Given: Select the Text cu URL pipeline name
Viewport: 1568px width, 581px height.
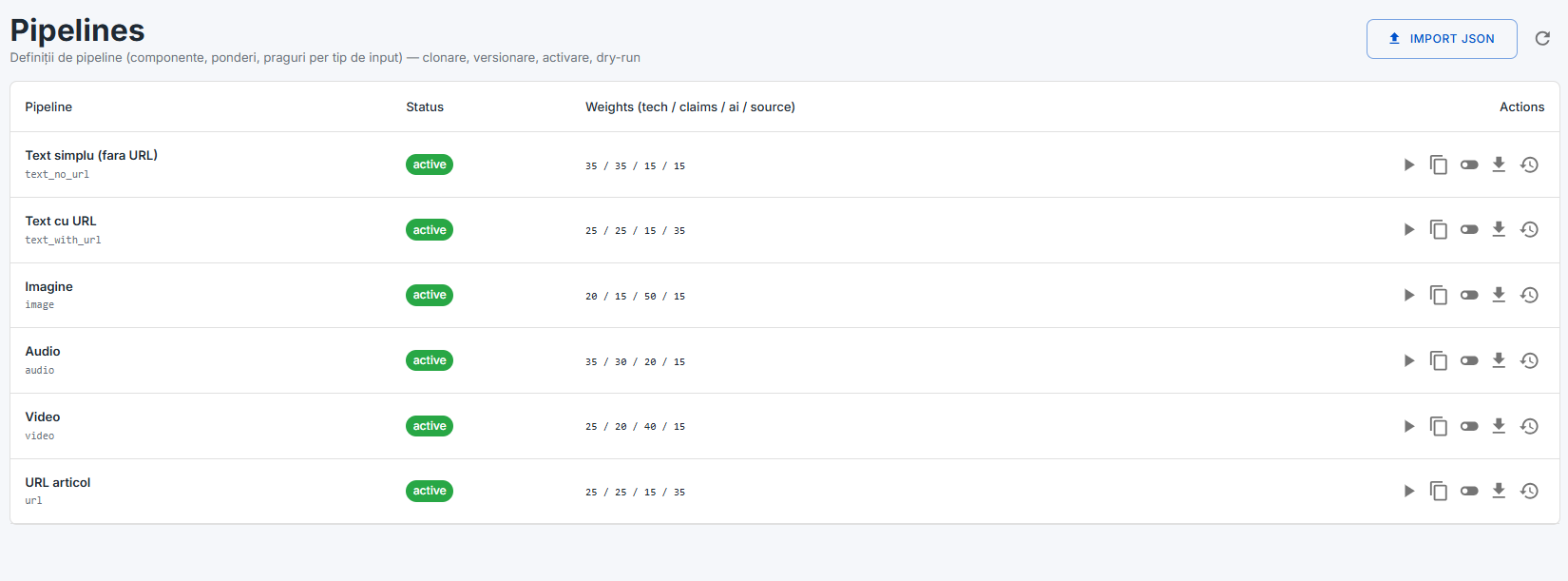Looking at the screenshot, I should pos(61,221).
